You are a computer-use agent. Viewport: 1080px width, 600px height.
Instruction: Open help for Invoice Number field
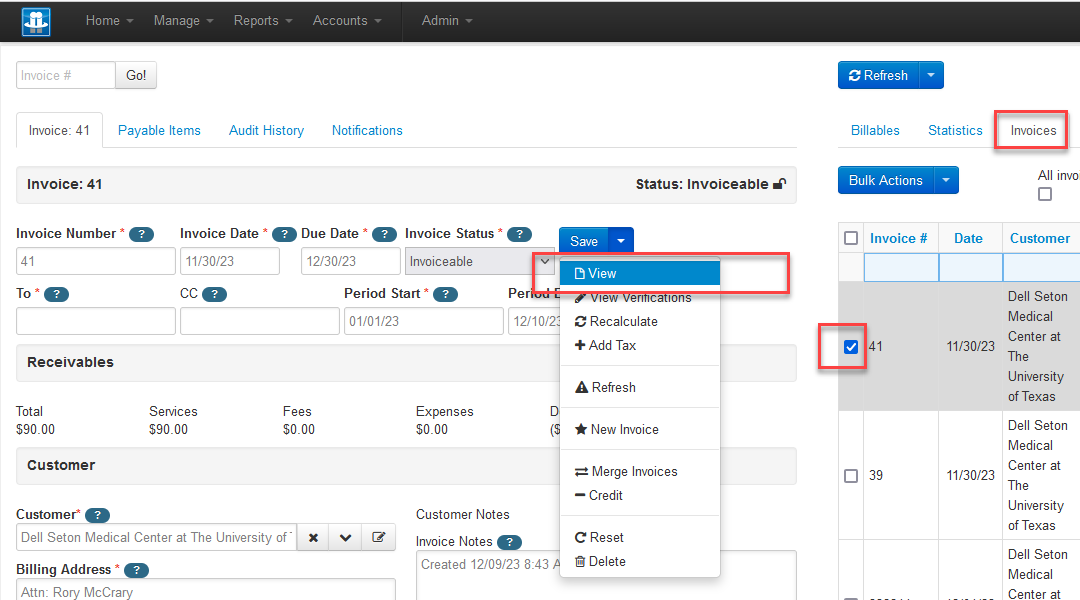coord(142,234)
